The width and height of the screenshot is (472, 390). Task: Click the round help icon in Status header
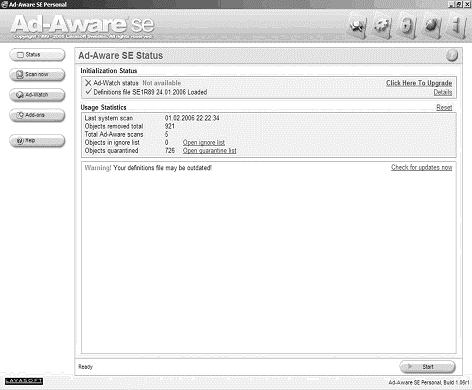(x=452, y=55)
